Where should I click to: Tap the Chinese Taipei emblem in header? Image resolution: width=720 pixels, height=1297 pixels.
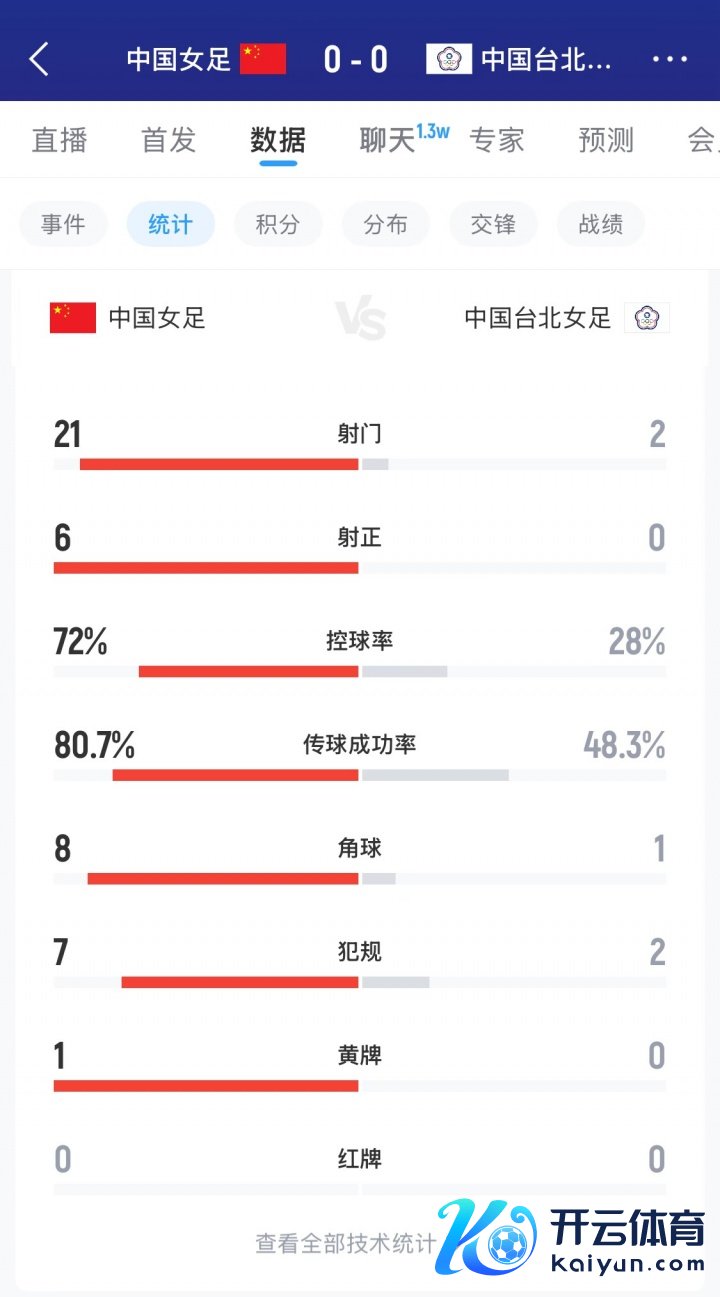[449, 60]
